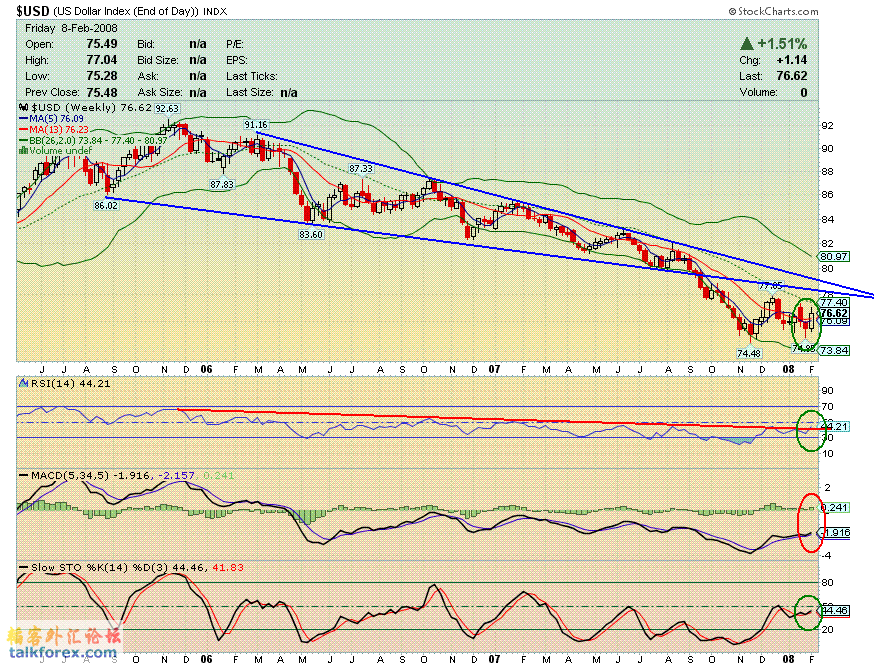Click the 87.83 price label
Viewport: 874px width, 668px height.
coord(222,184)
